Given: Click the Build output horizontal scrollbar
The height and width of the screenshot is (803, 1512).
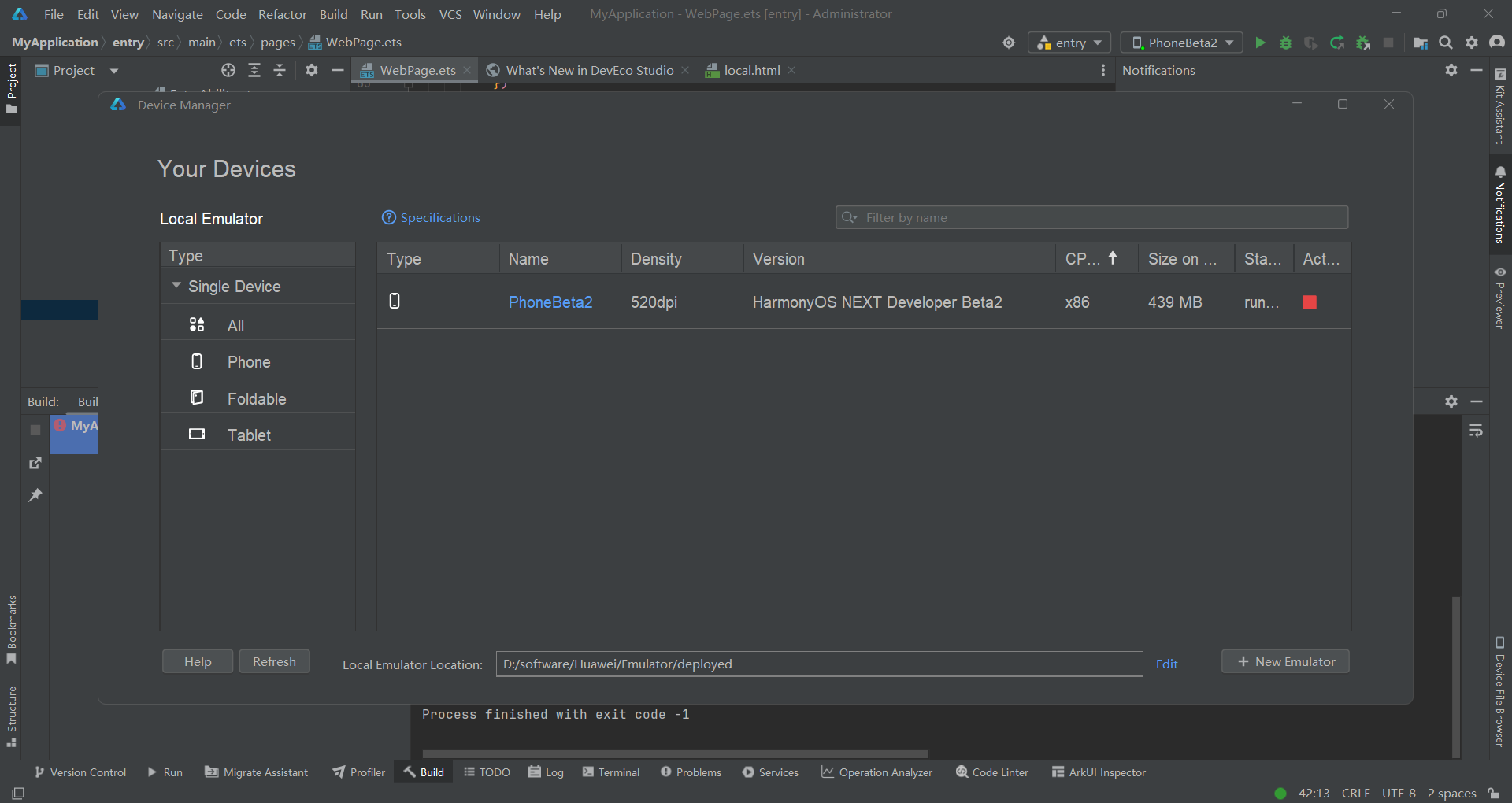Looking at the screenshot, I should pyautogui.click(x=675, y=753).
